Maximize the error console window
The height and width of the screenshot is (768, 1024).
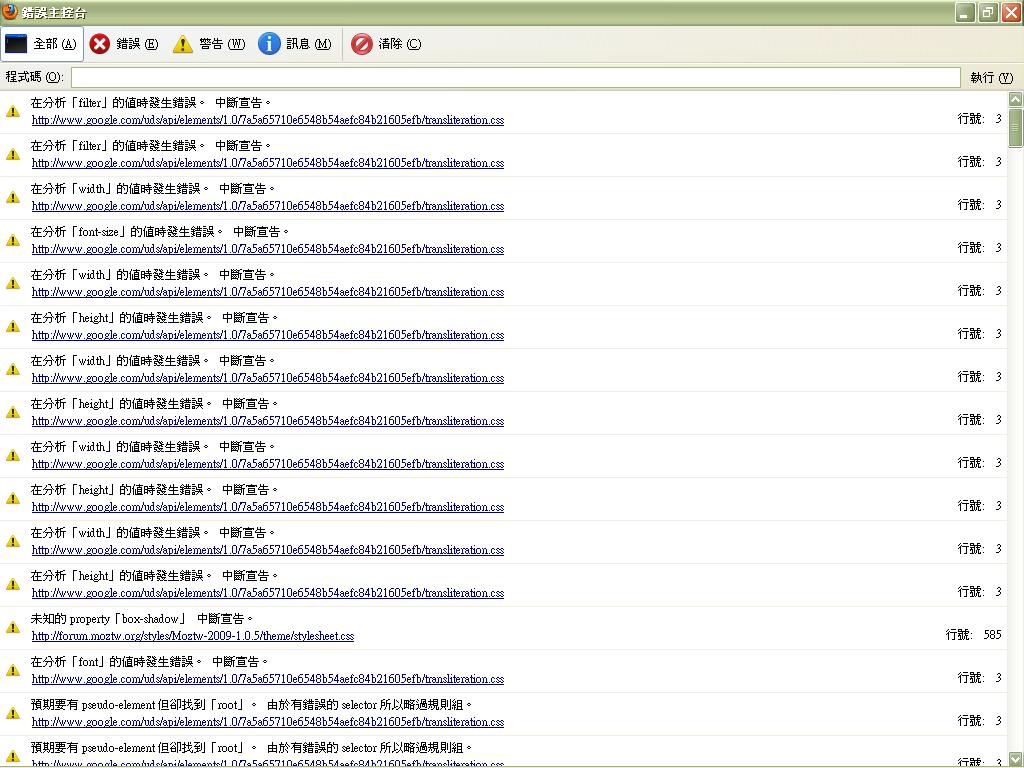(x=987, y=12)
